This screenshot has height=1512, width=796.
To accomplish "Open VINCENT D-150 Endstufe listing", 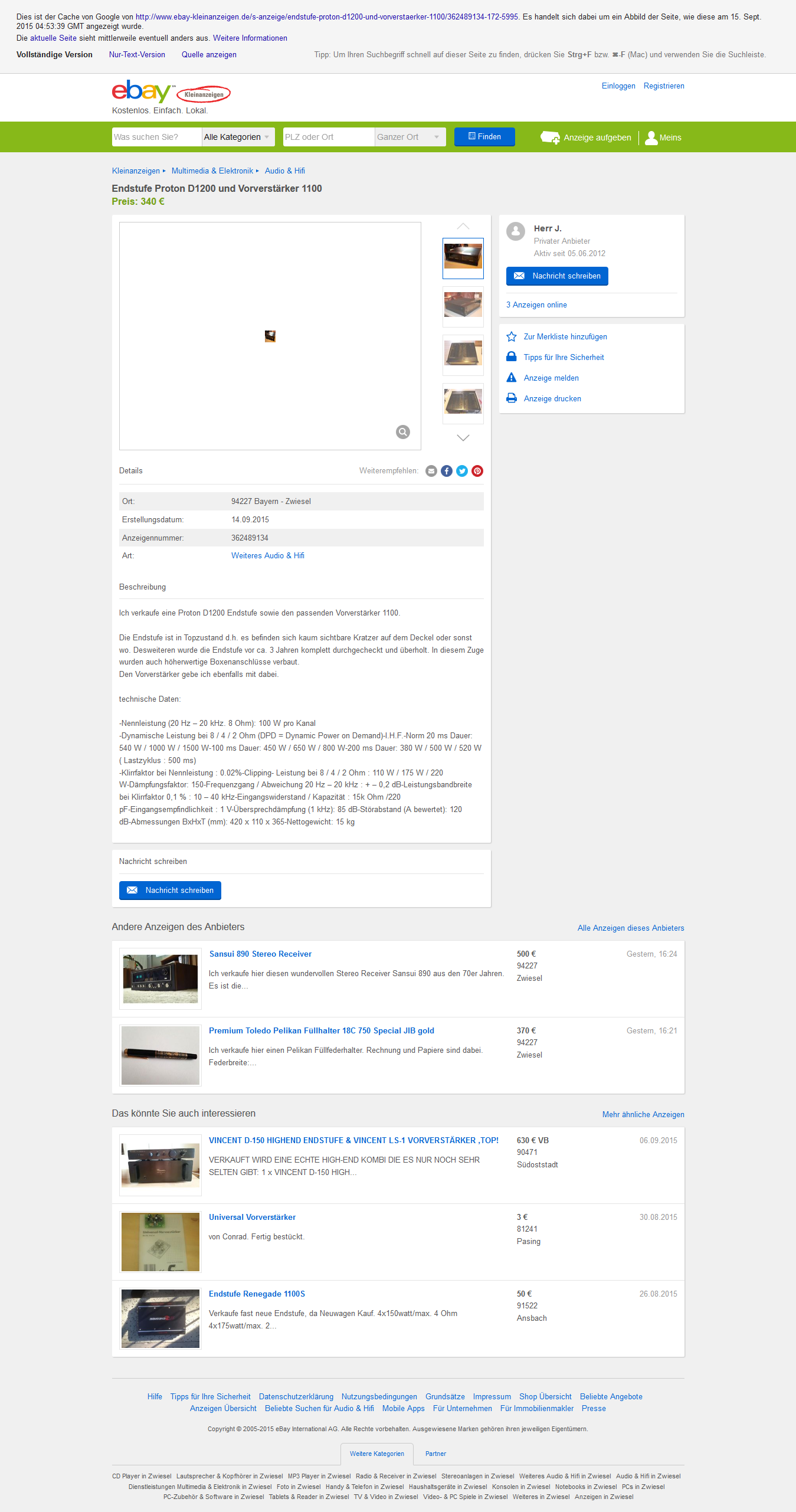I will tap(353, 1141).
